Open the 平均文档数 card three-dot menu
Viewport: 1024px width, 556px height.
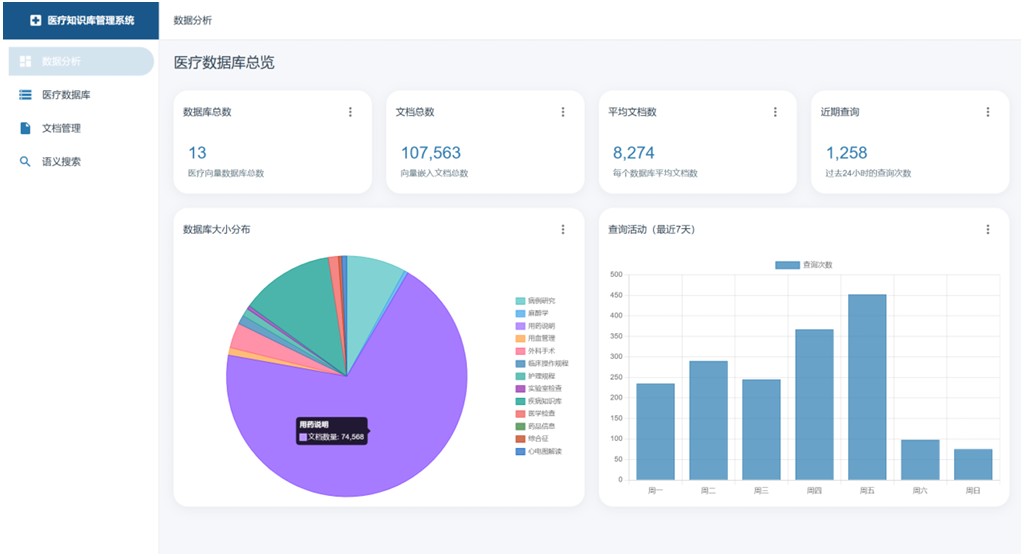[x=775, y=112]
